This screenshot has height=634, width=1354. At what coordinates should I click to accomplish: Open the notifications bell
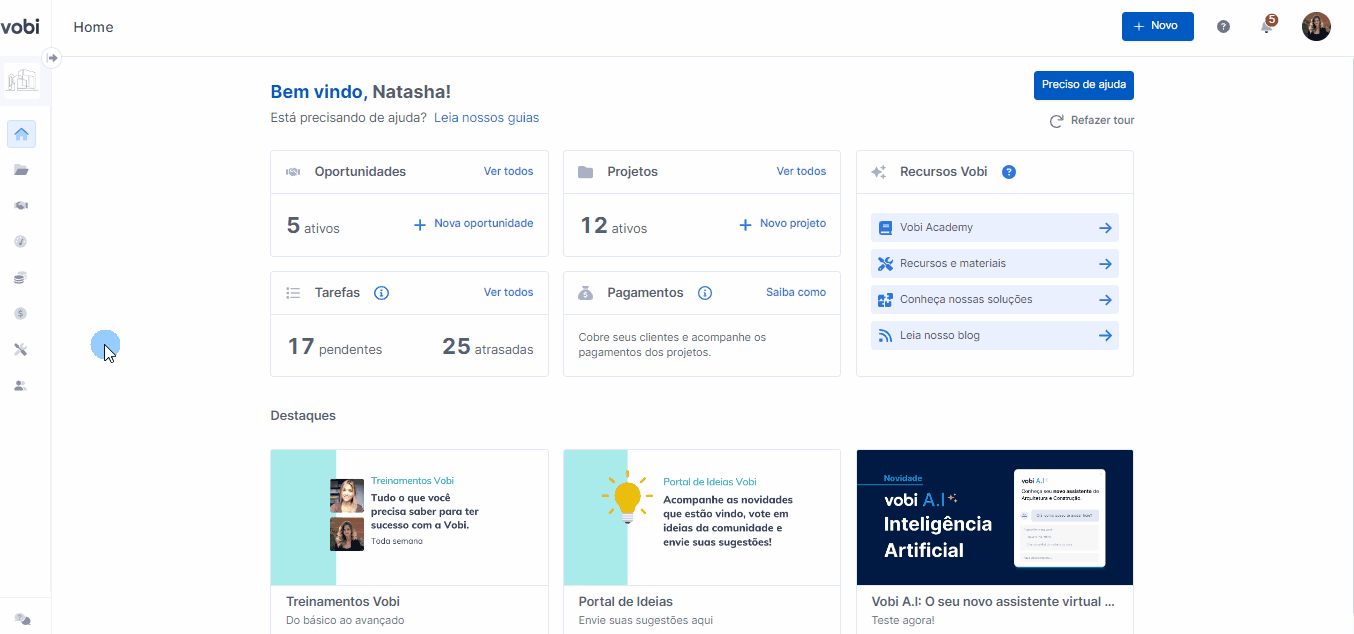[x=1267, y=26]
